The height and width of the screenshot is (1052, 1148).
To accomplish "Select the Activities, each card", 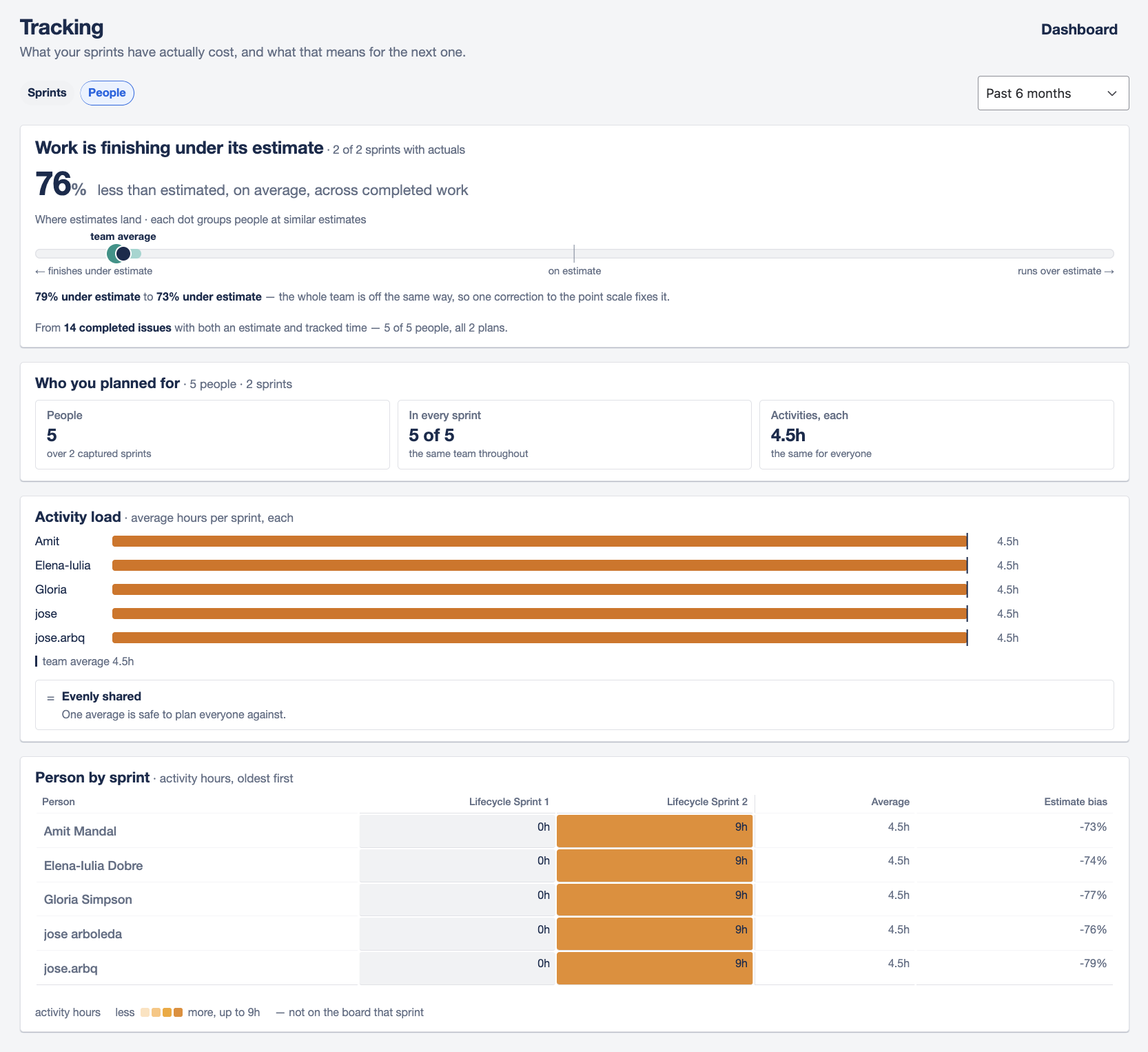I will coord(936,434).
